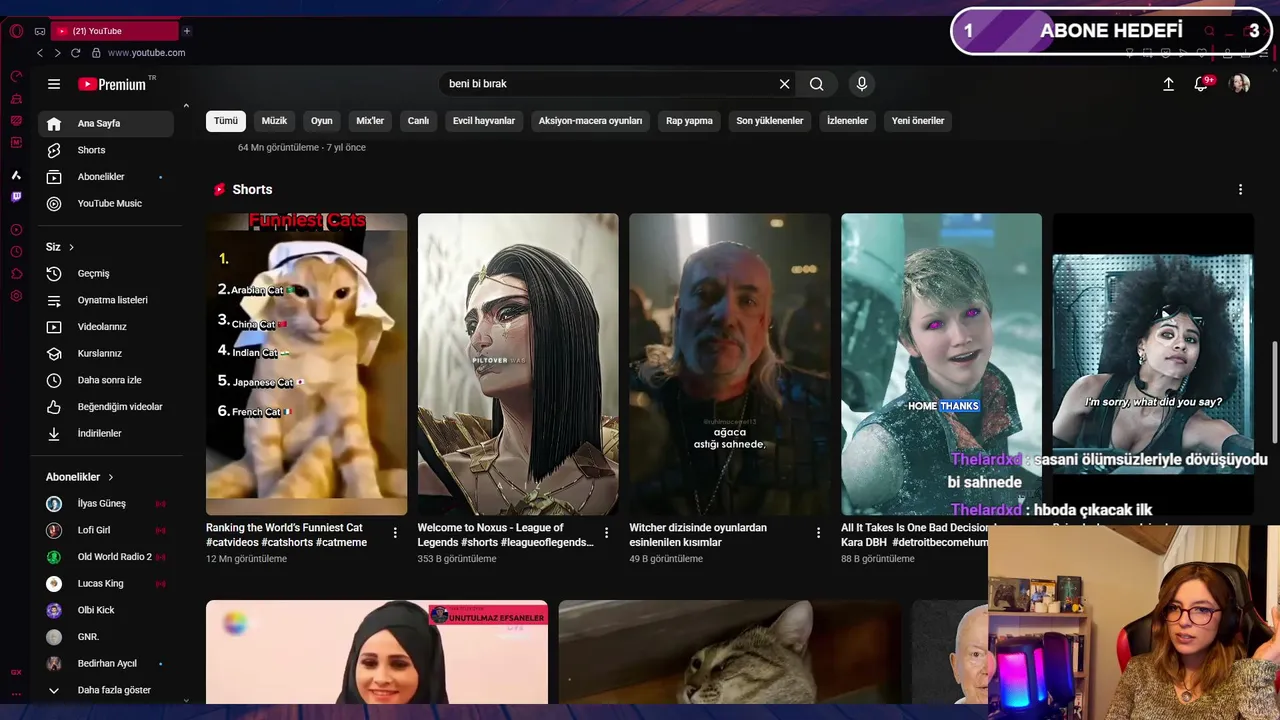
Task: Go forward in browser
Action: [57, 53]
